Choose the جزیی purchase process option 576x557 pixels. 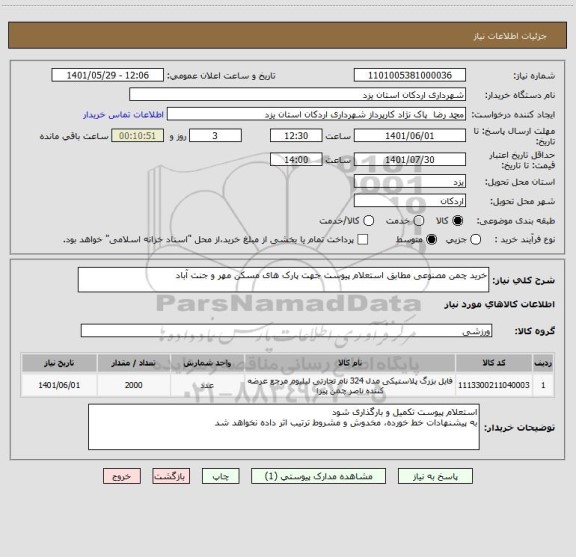[x=475, y=240]
